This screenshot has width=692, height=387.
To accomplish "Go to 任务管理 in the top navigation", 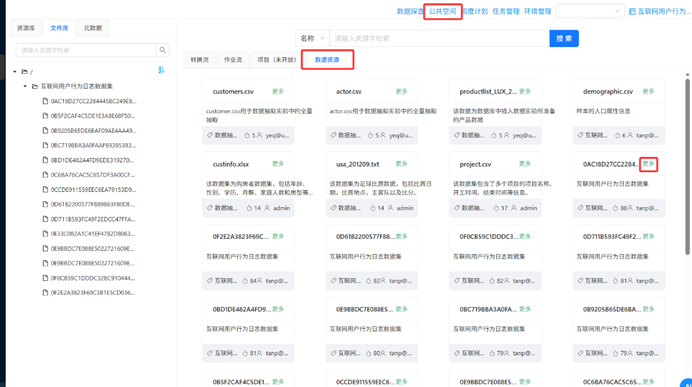I will tap(506, 11).
